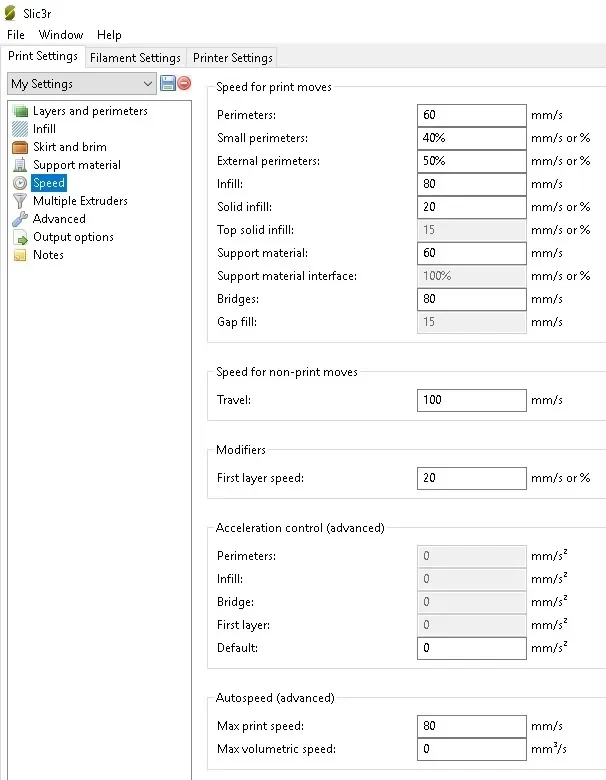Click the acceleration Perimeters field
The width and height of the screenshot is (606, 780).
(x=472, y=556)
